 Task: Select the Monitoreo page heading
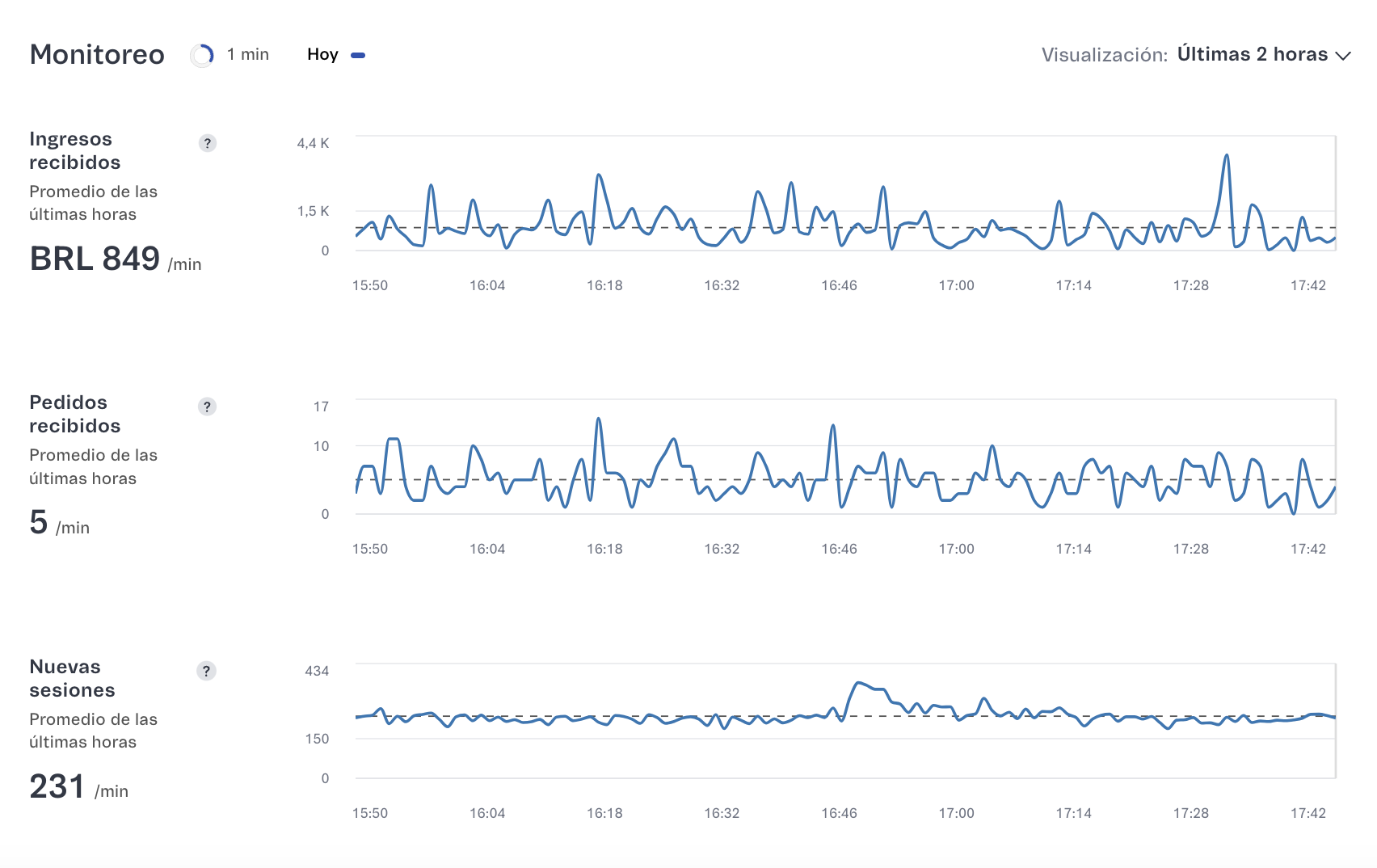click(x=97, y=55)
